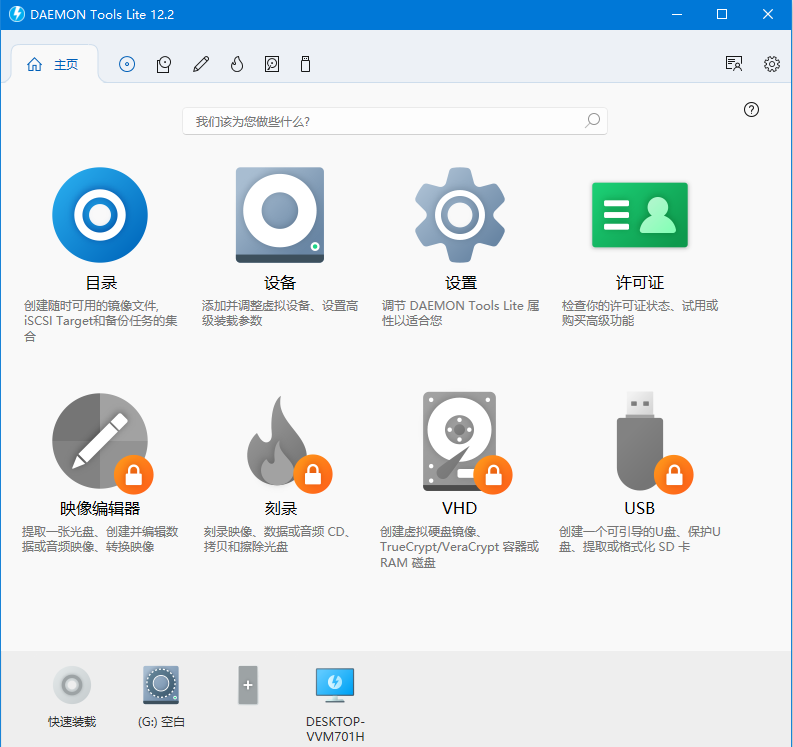Open the VHD hard disk tile
The width and height of the screenshot is (793, 747).
coord(460,441)
